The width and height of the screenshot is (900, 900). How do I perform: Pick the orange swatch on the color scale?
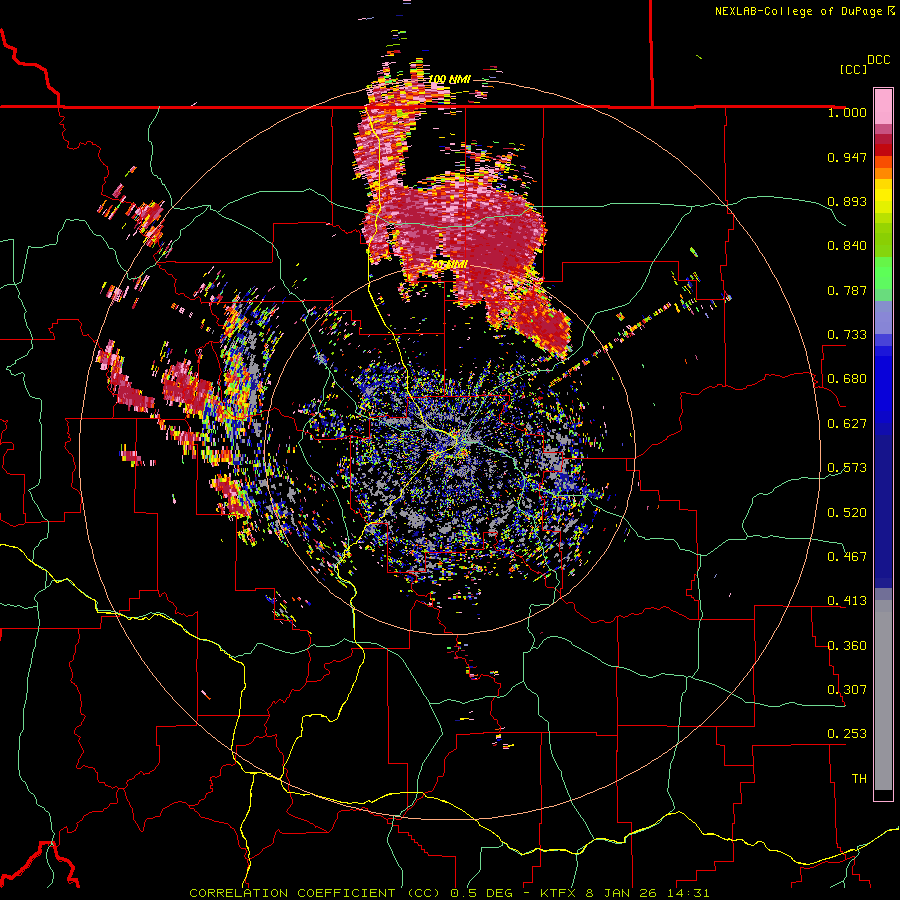tap(883, 173)
